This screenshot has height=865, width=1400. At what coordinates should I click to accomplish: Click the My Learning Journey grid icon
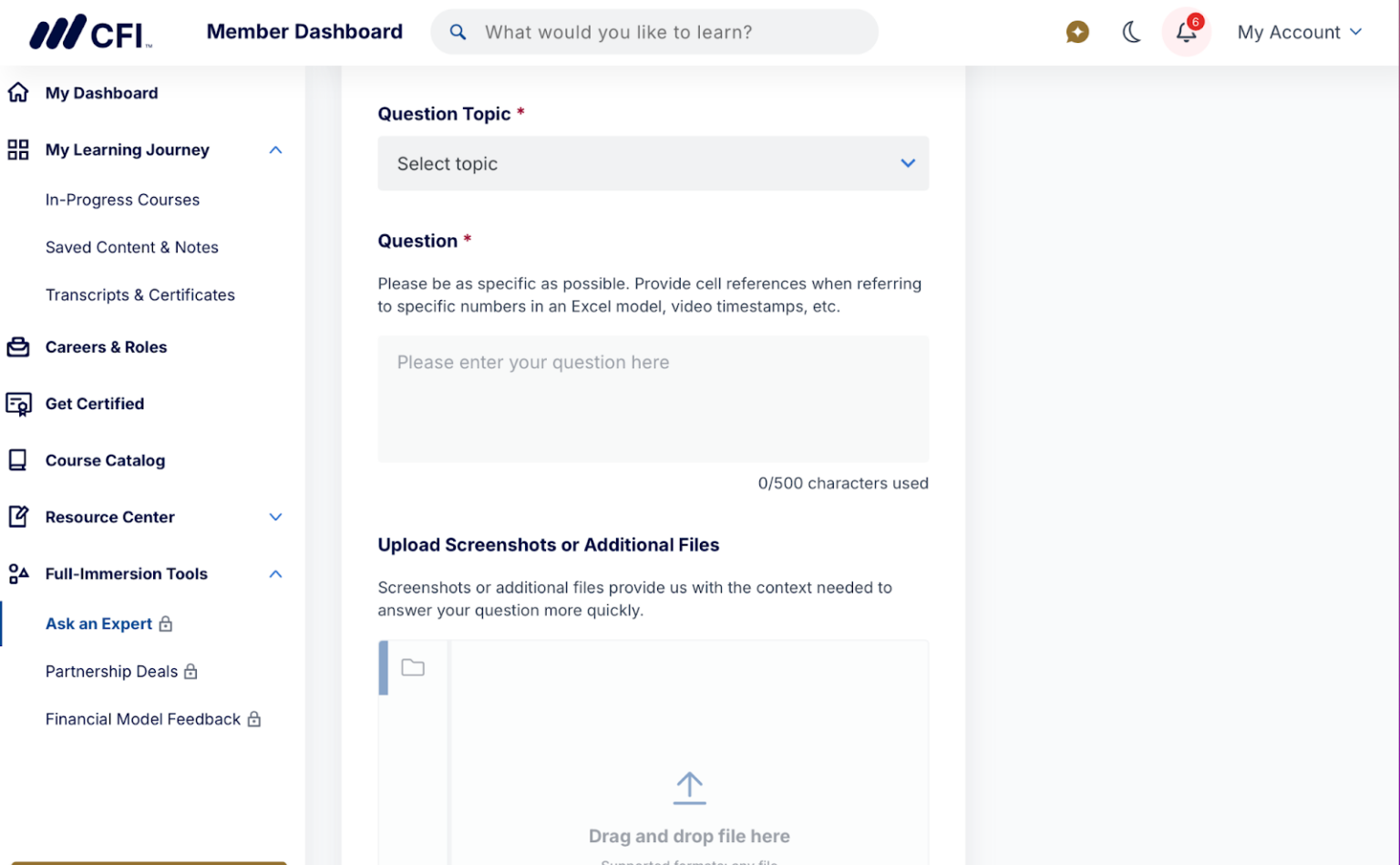(x=18, y=149)
